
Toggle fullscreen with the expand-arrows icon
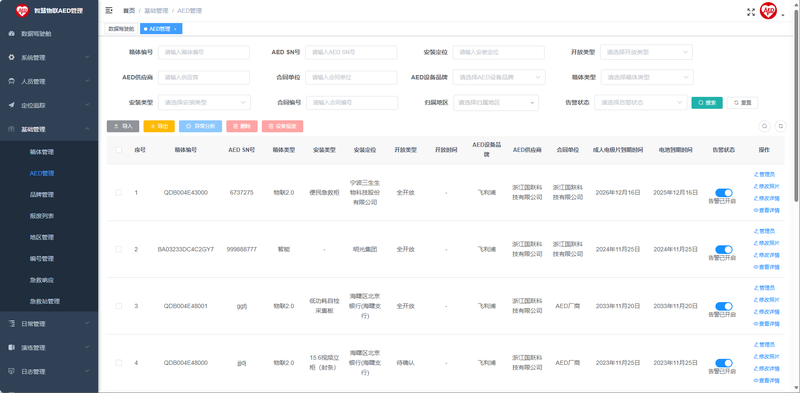751,12
